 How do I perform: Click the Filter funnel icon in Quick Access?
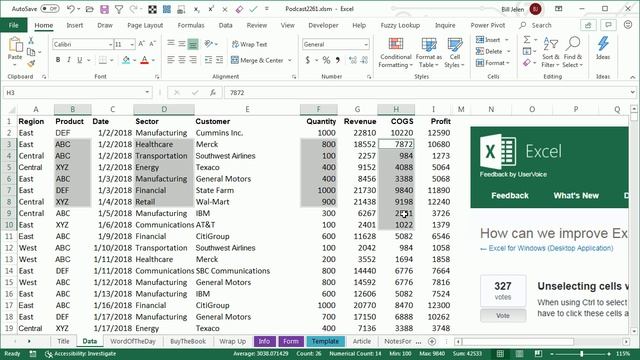119,9
